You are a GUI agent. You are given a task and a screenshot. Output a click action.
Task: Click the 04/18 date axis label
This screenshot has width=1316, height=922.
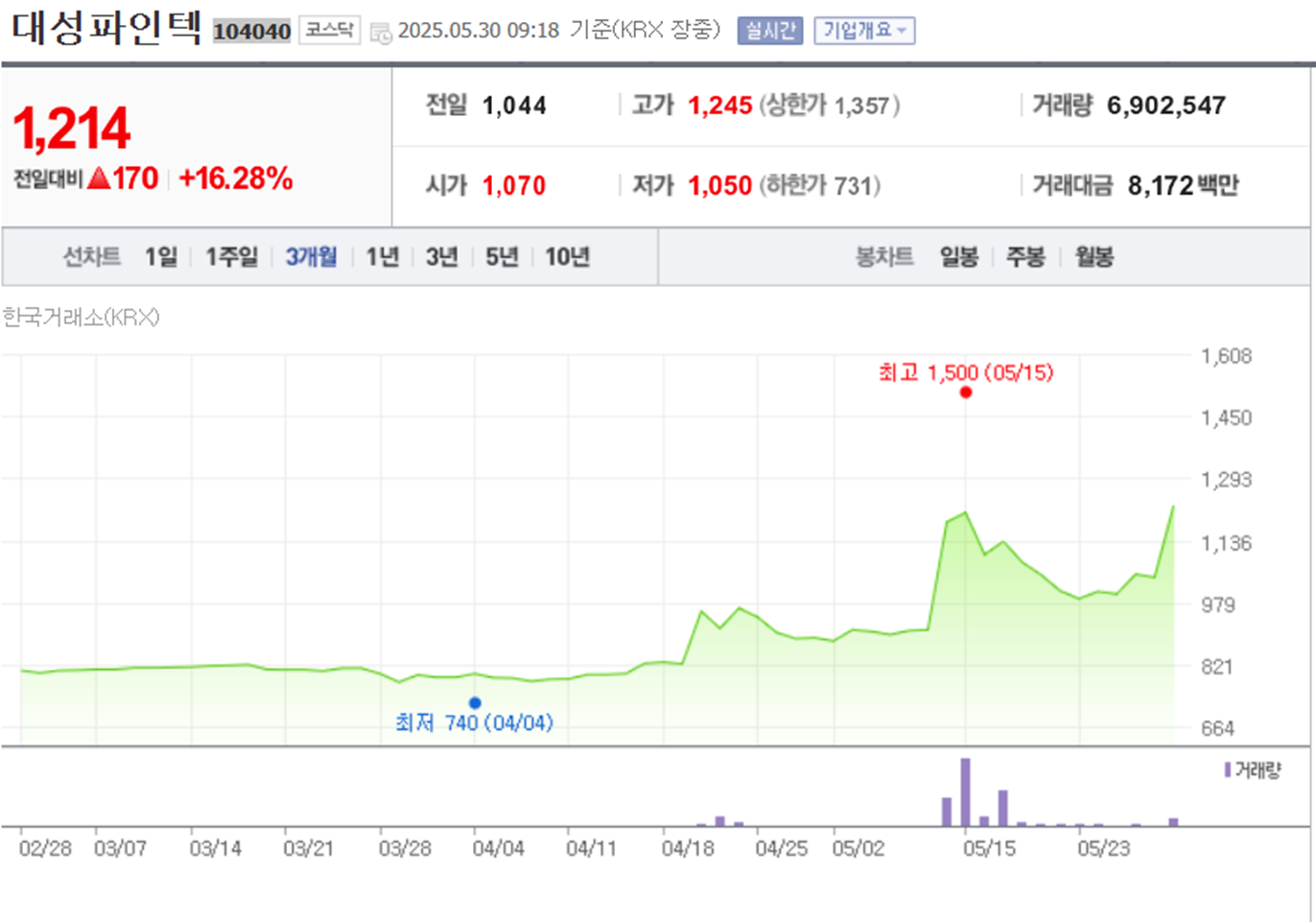[688, 849]
